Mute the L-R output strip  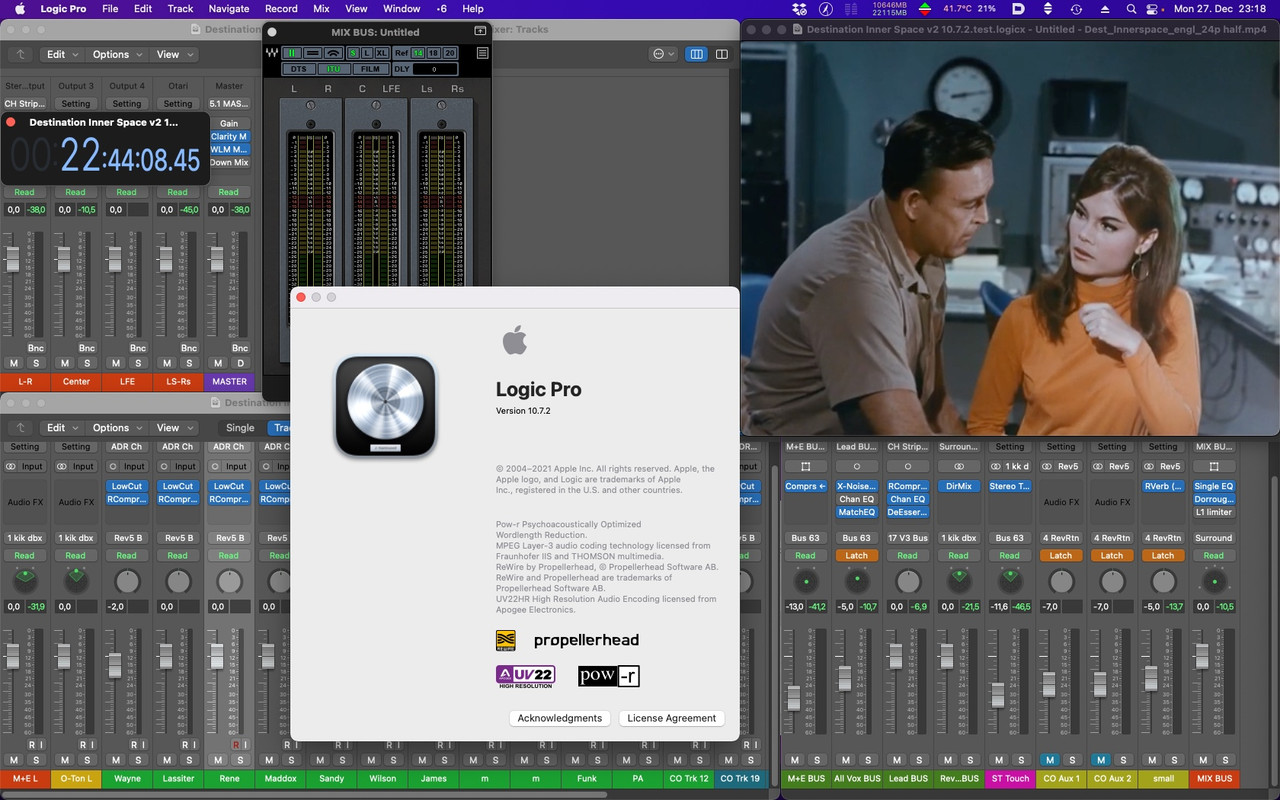13,363
